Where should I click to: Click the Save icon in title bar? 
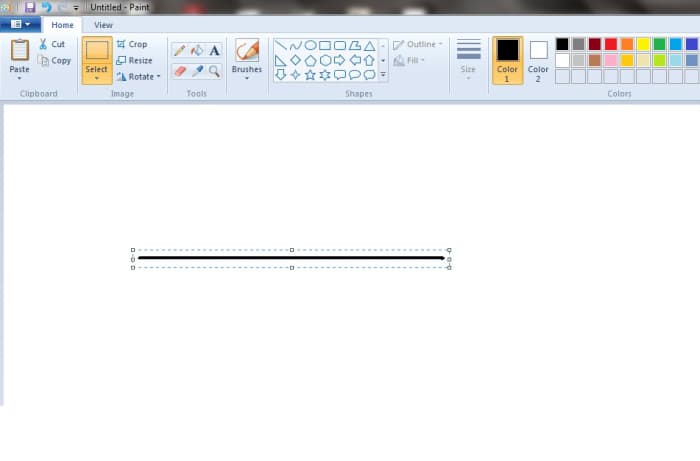coord(30,7)
